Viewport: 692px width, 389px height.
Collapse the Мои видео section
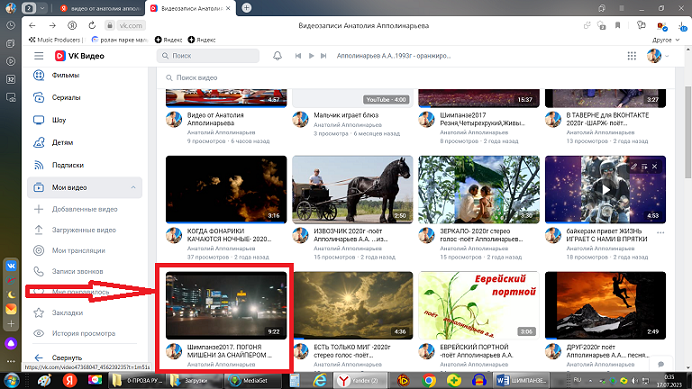click(133, 188)
